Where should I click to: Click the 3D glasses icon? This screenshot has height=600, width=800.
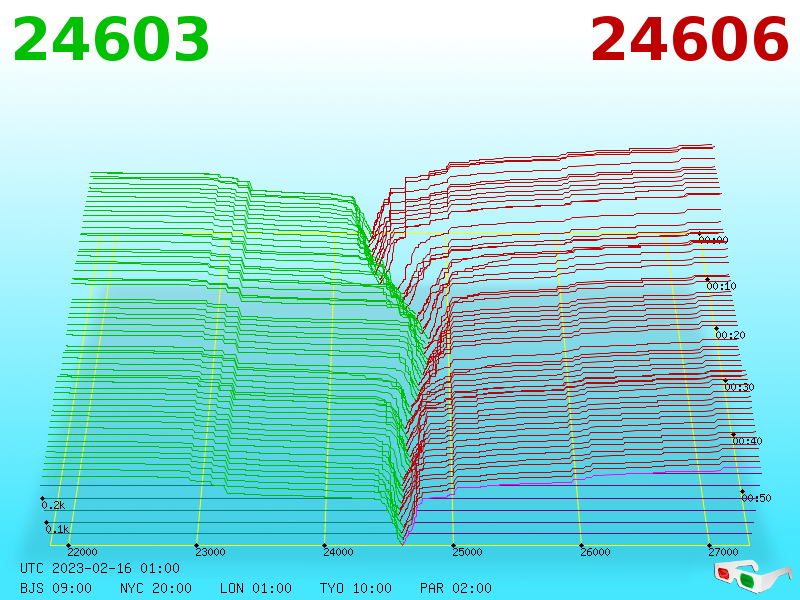(x=752, y=576)
